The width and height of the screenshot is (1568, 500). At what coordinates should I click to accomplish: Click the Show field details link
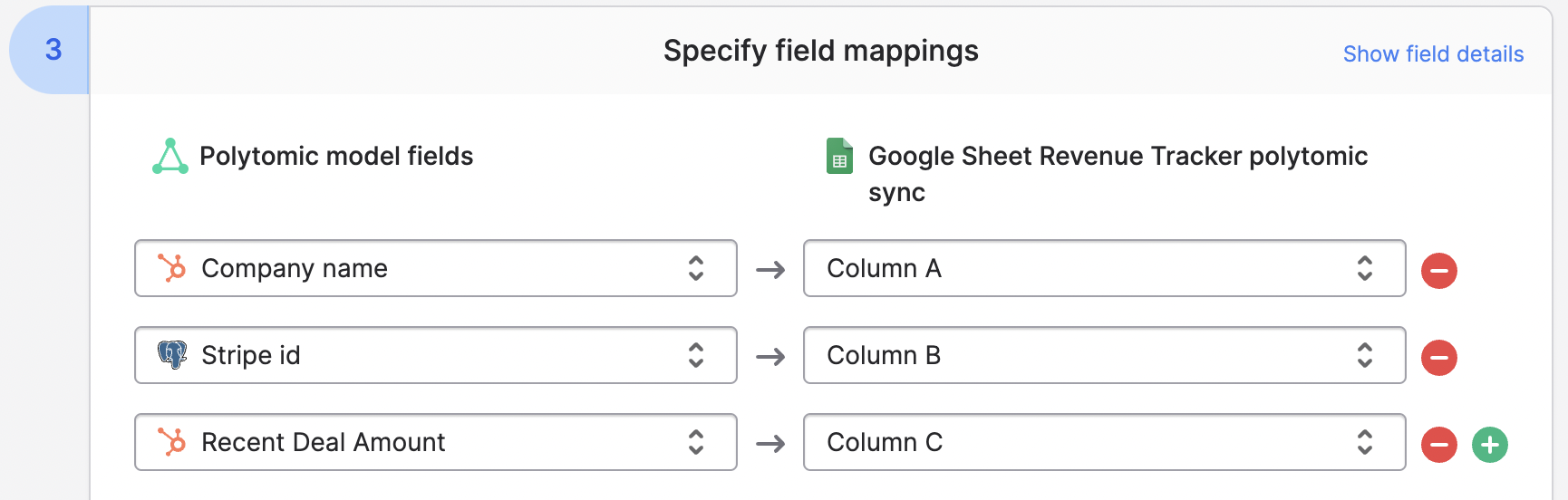click(1433, 54)
